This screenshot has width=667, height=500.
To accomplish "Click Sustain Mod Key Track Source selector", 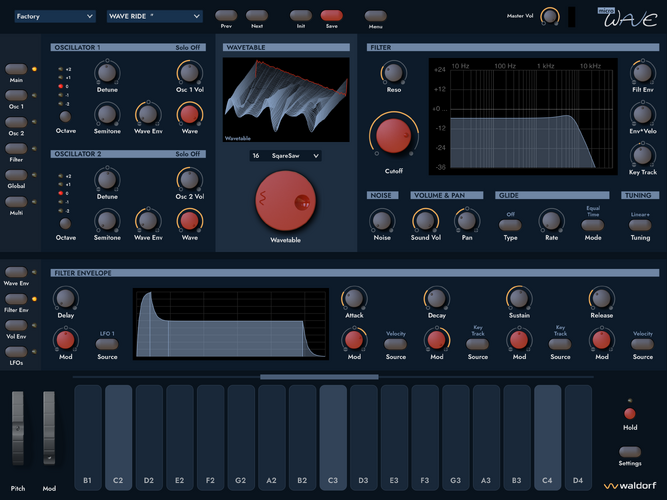I will pyautogui.click(x=560, y=344).
